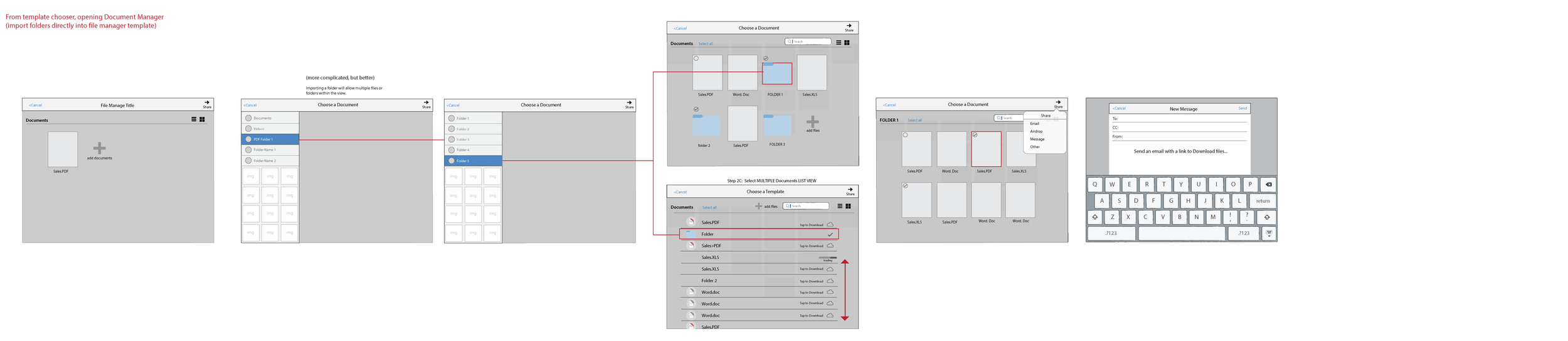Switch to list view in File Manage Title screen

click(x=194, y=119)
